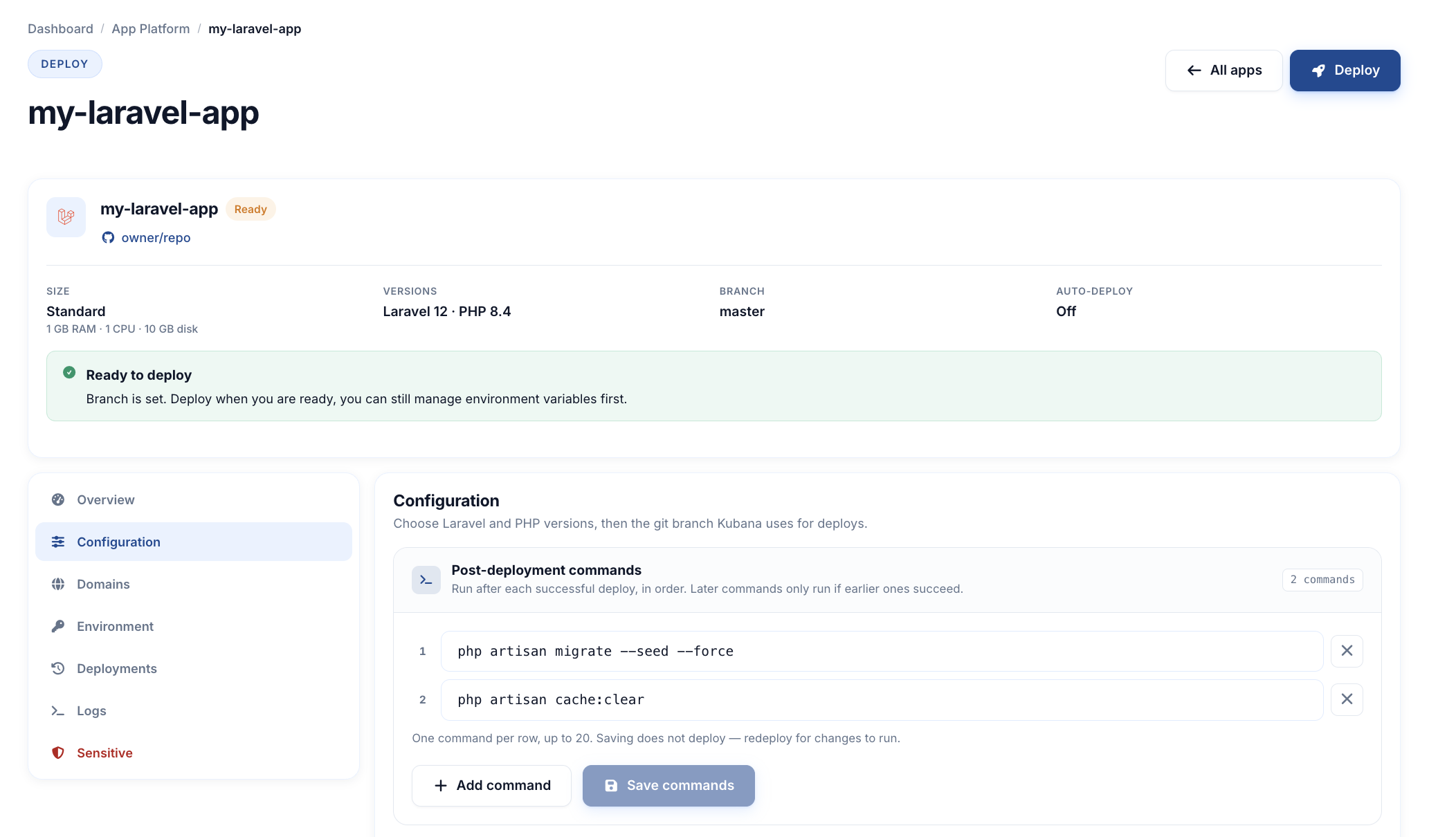
Task: Click the floppy disk icon in Save commands
Action: (x=611, y=786)
